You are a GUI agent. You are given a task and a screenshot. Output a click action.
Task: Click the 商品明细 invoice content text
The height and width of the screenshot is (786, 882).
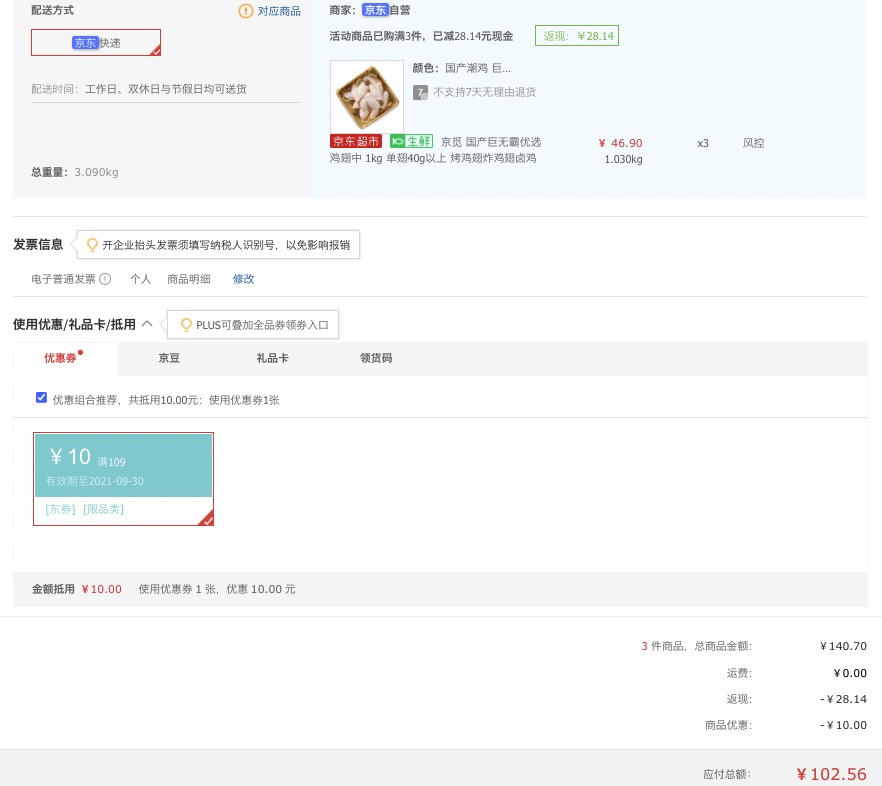189,279
